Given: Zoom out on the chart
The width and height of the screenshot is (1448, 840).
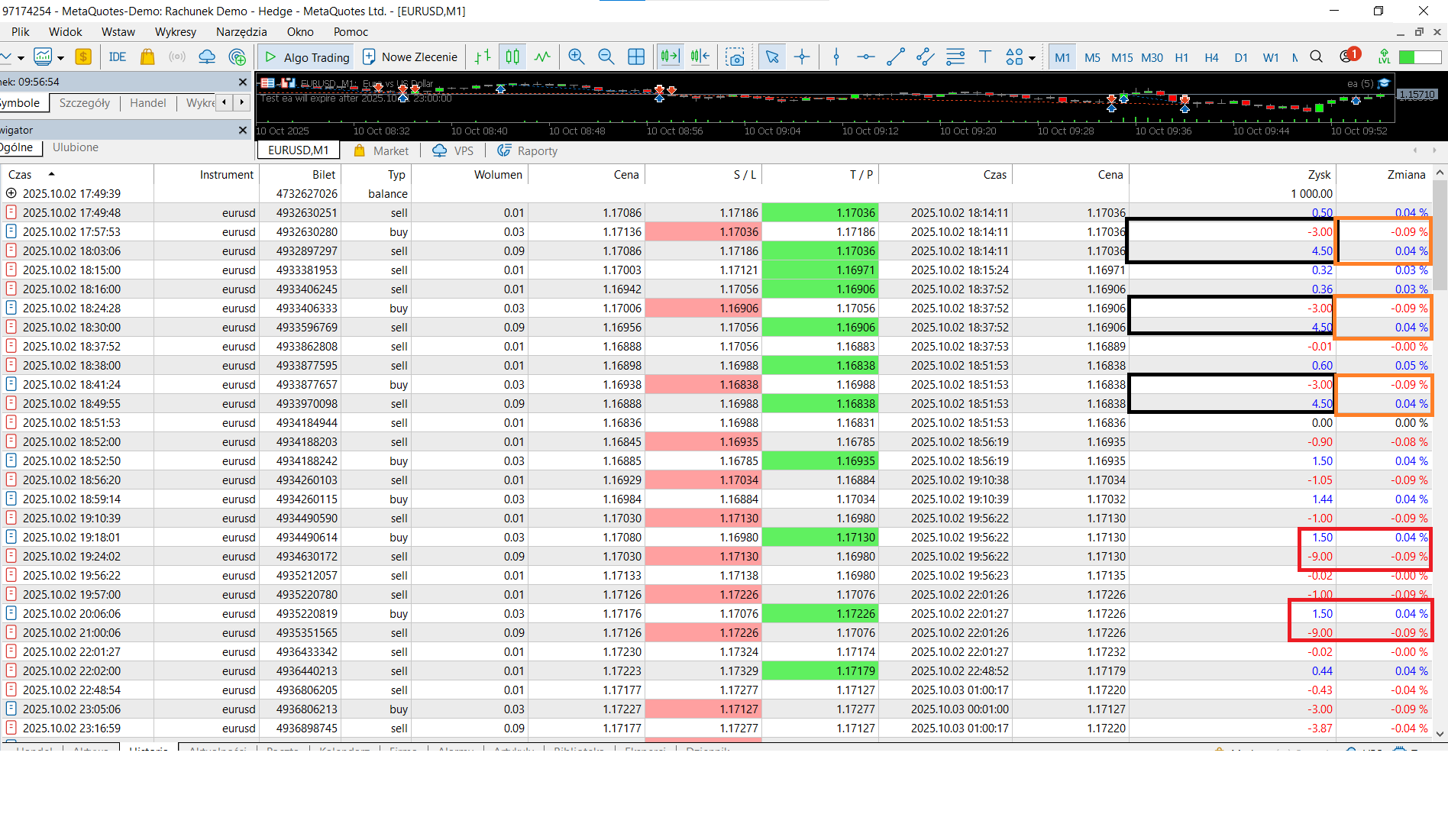Looking at the screenshot, I should (x=606, y=57).
